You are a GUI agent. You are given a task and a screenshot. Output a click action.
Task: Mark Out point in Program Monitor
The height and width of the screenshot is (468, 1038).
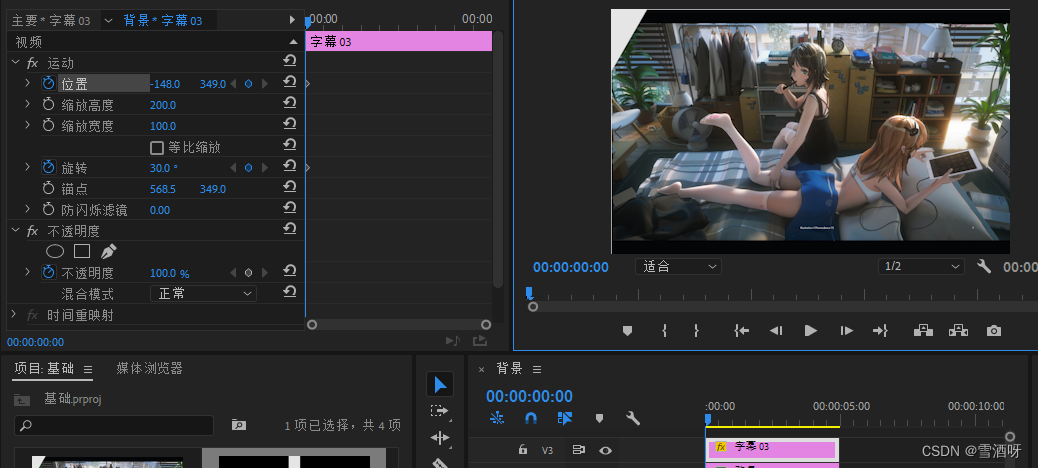click(696, 331)
